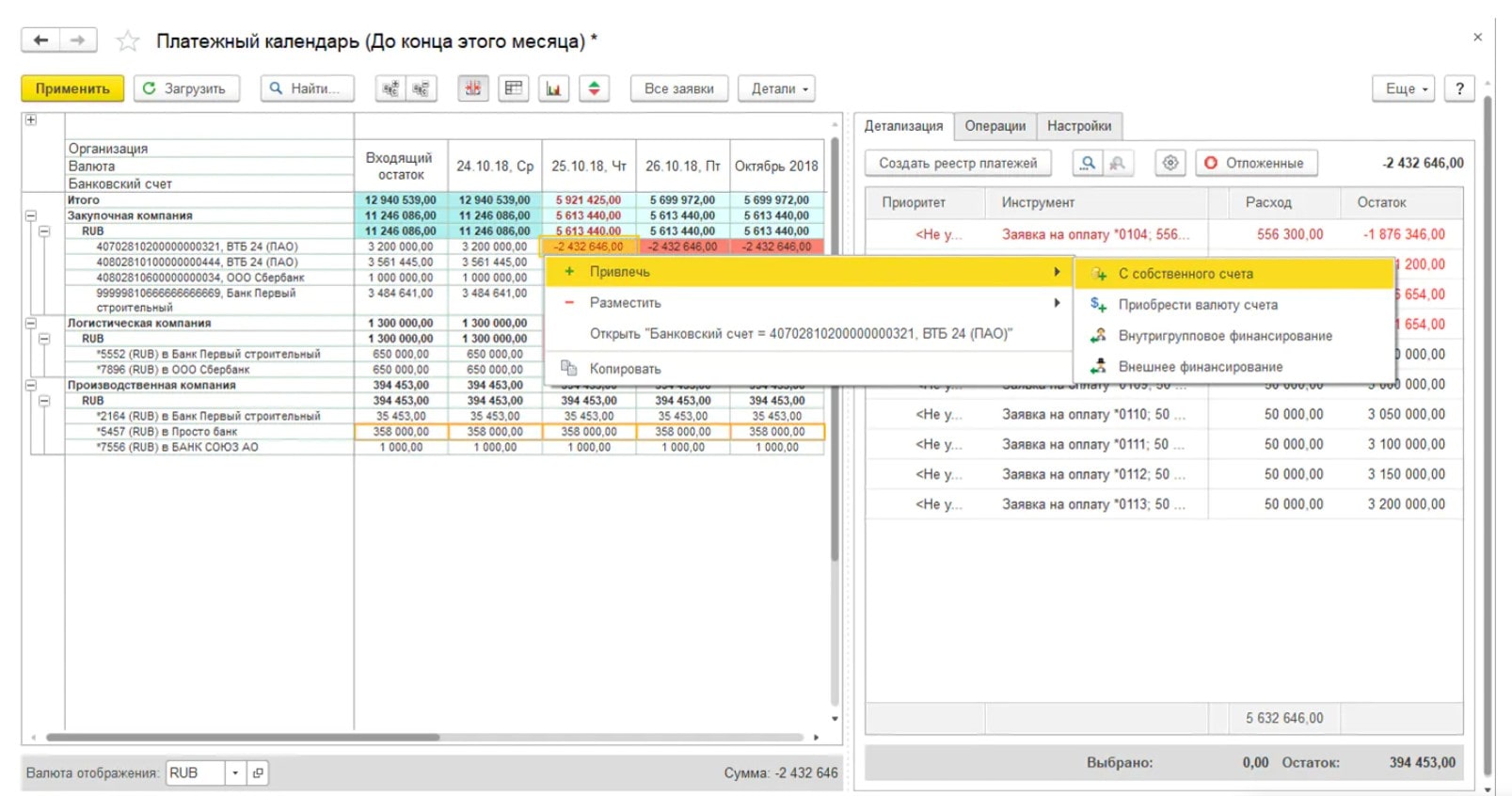Collapse the RUB node under Производственная компания

coord(44,400)
